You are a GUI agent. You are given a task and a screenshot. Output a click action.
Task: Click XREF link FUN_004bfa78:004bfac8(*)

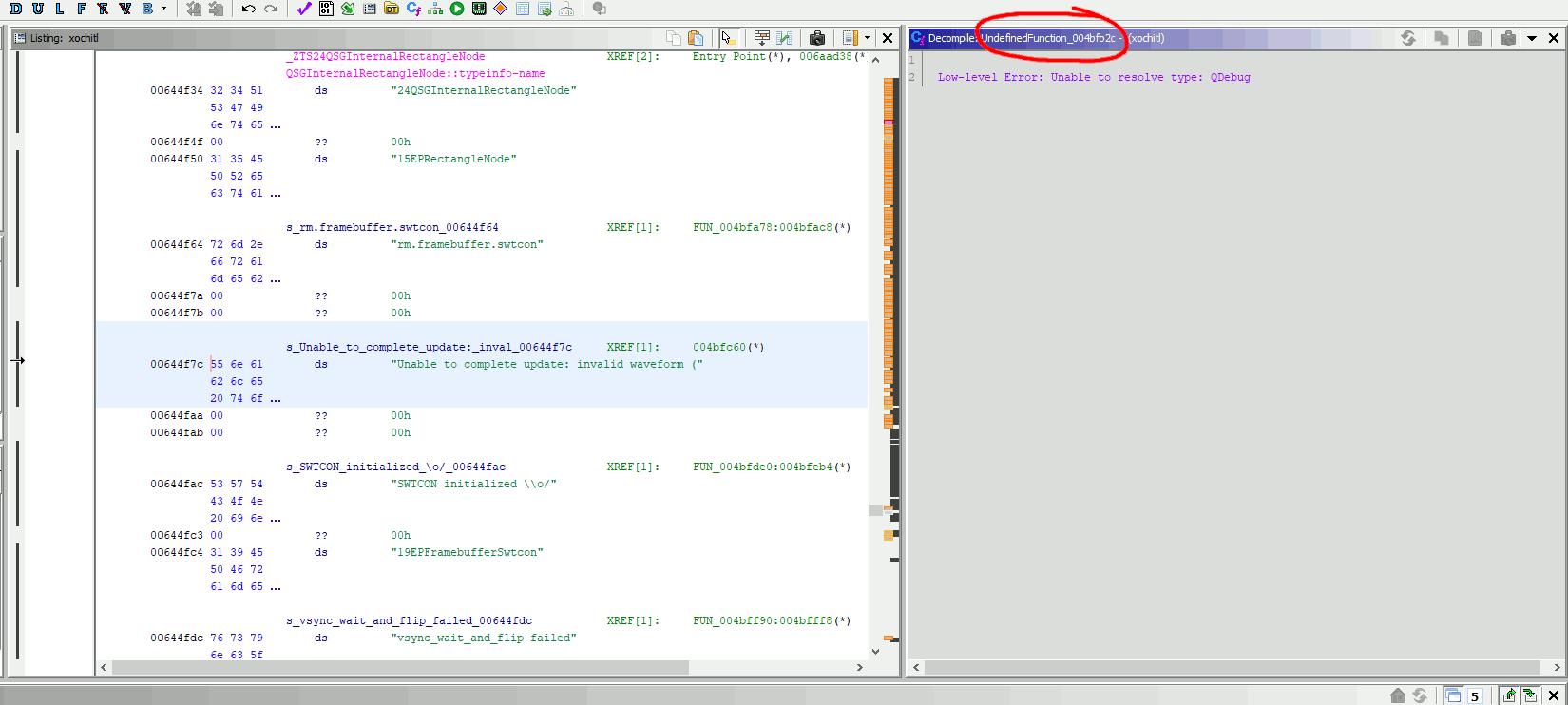(772, 227)
